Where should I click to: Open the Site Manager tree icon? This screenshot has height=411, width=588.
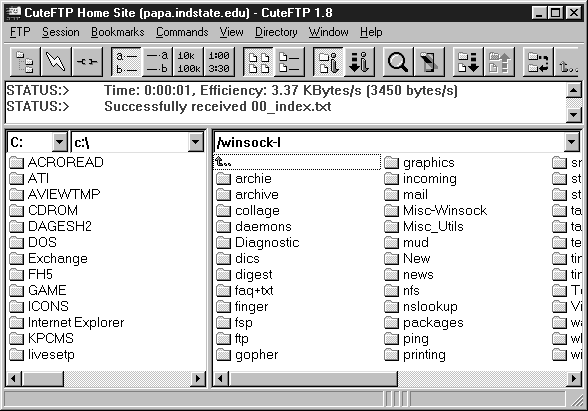click(x=25, y=62)
